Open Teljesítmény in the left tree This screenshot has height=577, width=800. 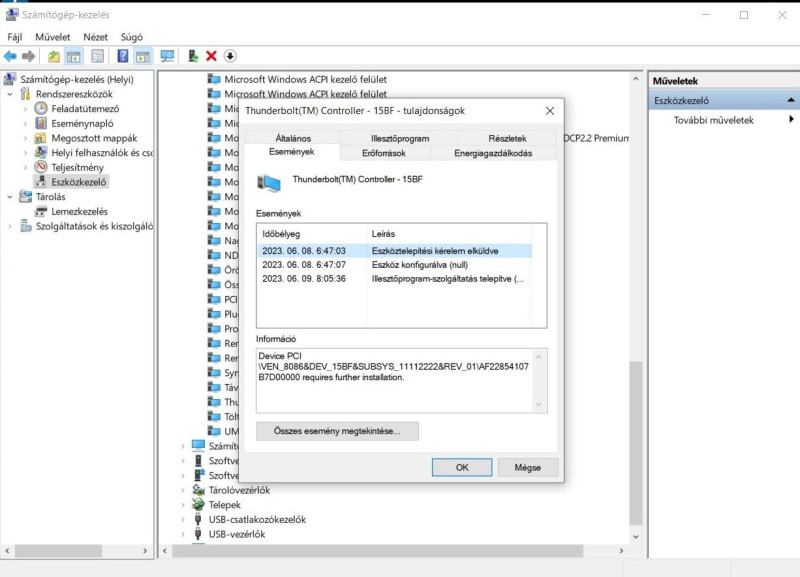[78, 167]
